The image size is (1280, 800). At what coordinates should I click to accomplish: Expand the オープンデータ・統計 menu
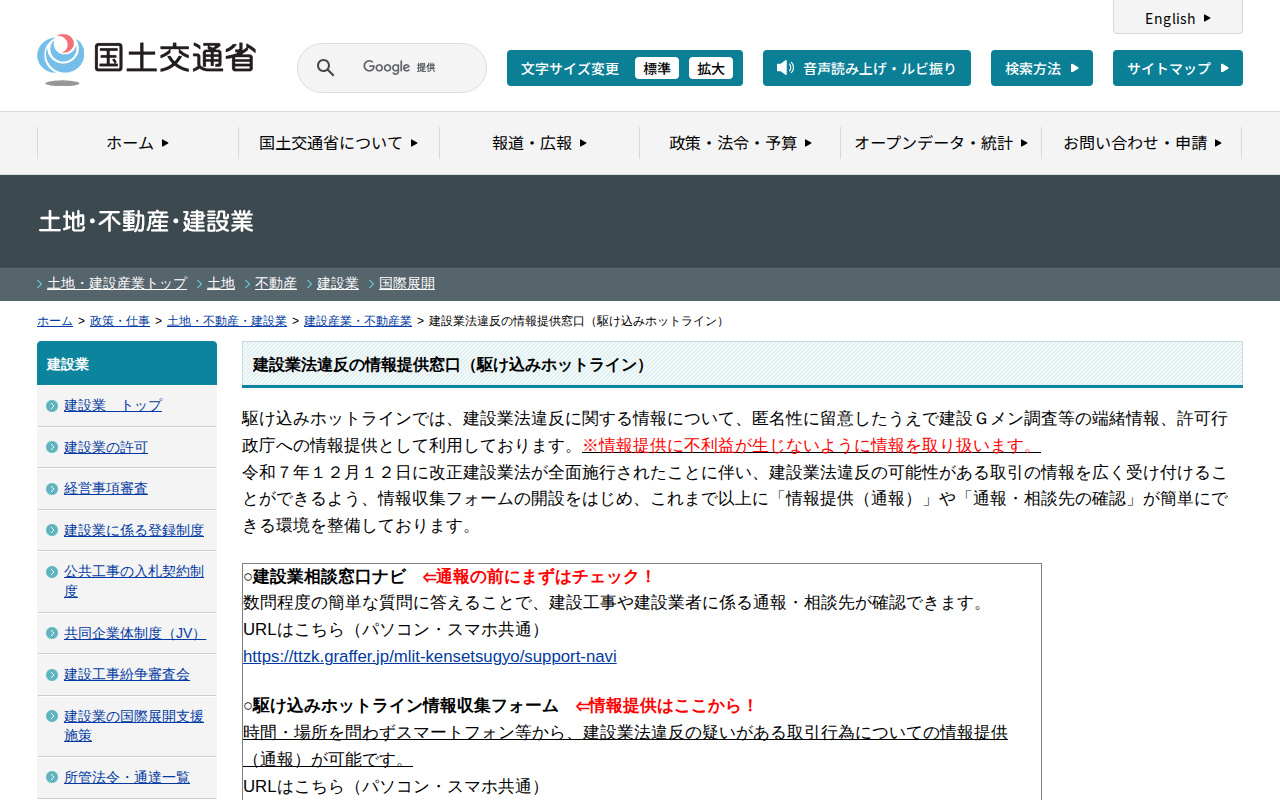tap(941, 143)
